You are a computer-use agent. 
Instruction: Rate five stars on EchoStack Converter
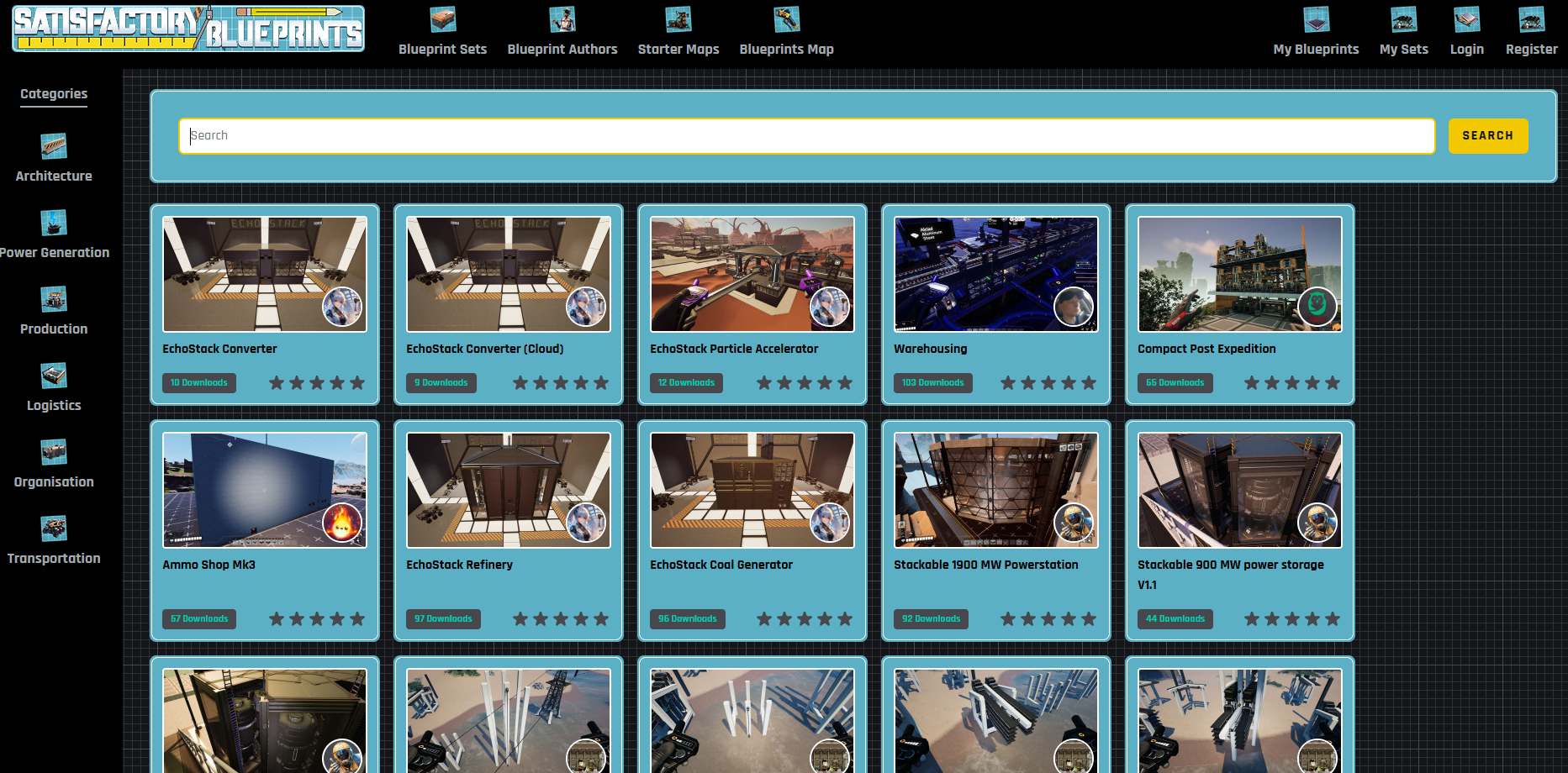(357, 383)
